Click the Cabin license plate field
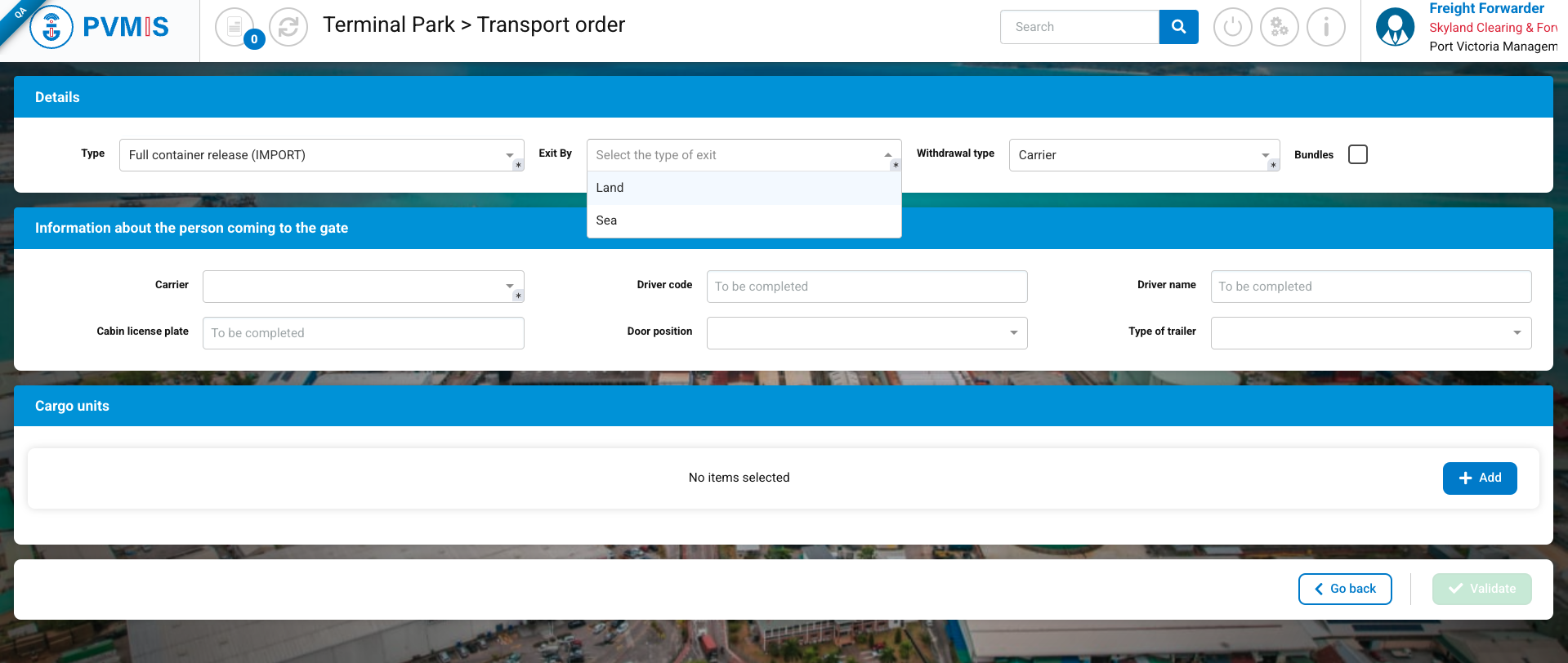Screen dimensions: 1568x663 pos(363,333)
